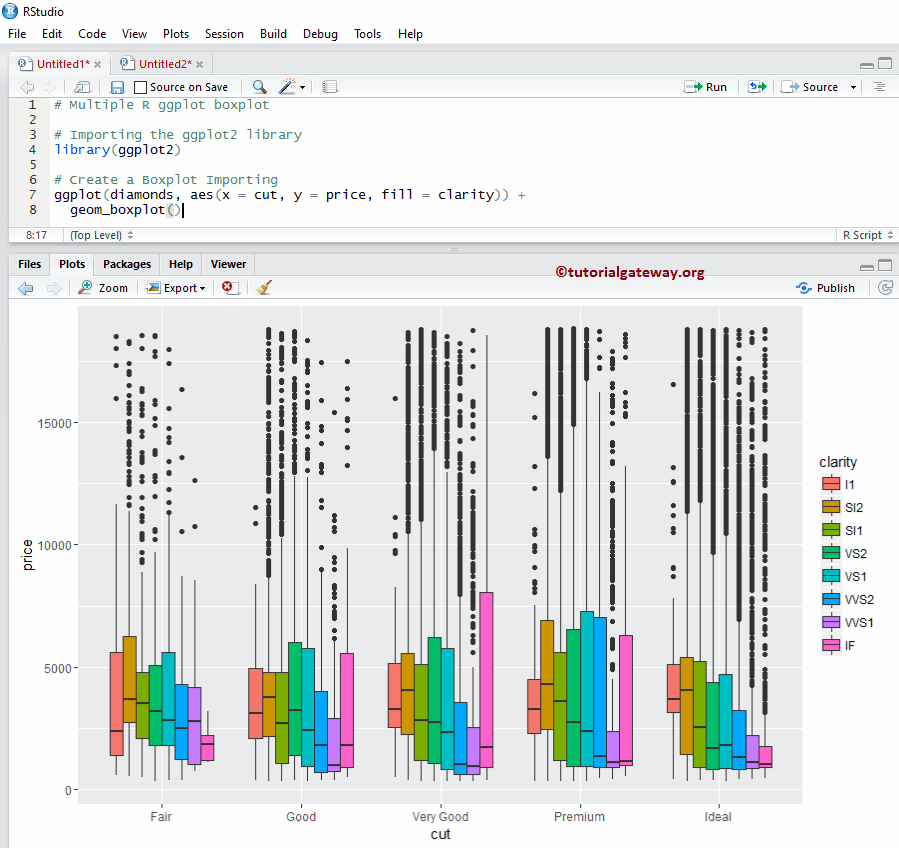Image resolution: width=899 pixels, height=848 pixels.
Task: Remove the current plot with the red X
Action: [x=227, y=288]
